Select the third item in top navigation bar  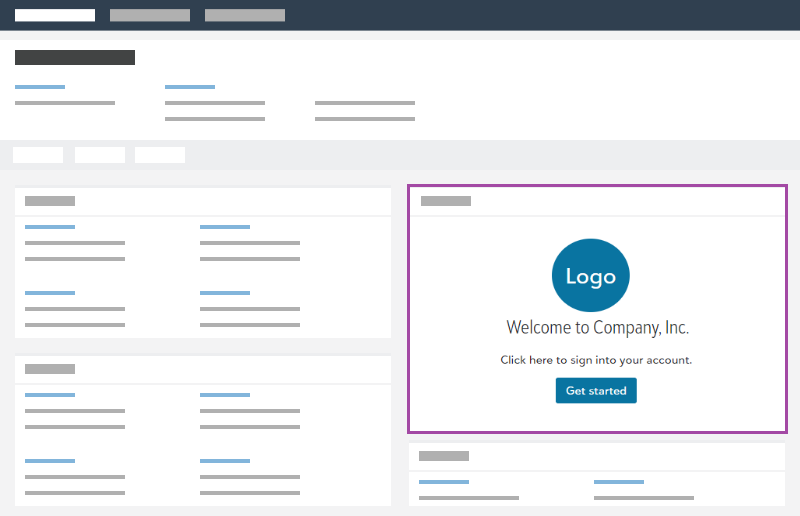pyautogui.click(x=245, y=15)
